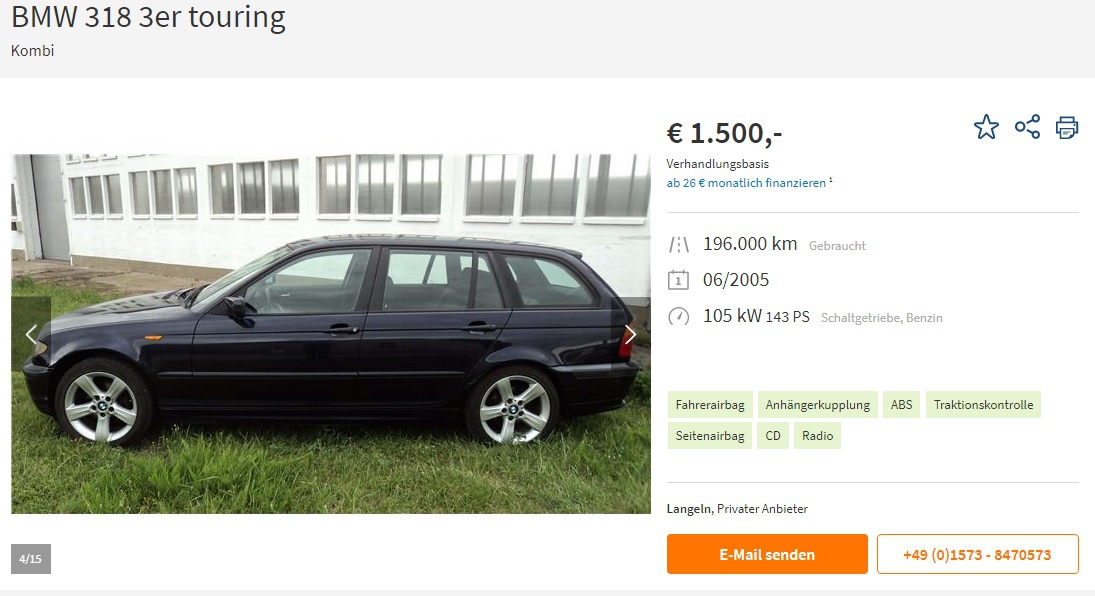Share this BMW listing via share icon
Image resolution: width=1095 pixels, height=596 pixels.
point(1027,127)
